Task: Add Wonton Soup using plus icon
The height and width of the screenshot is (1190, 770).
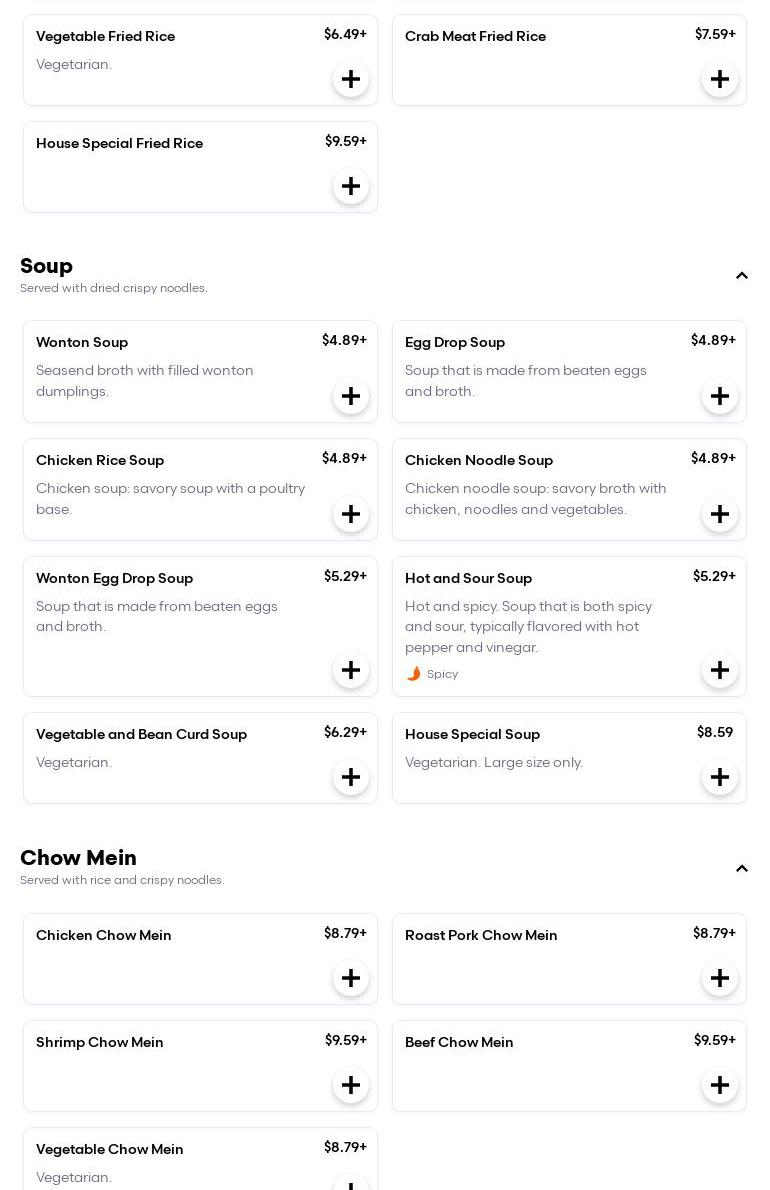Action: (x=351, y=396)
